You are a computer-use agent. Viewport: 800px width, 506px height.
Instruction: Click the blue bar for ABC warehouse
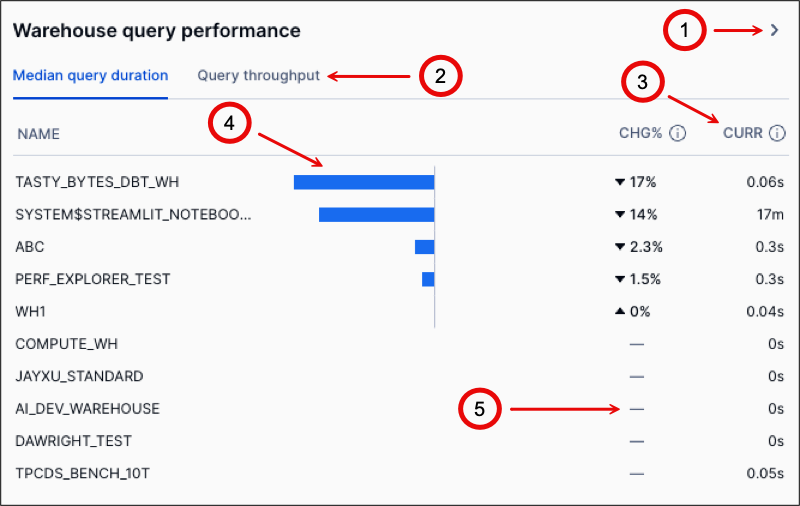point(424,246)
